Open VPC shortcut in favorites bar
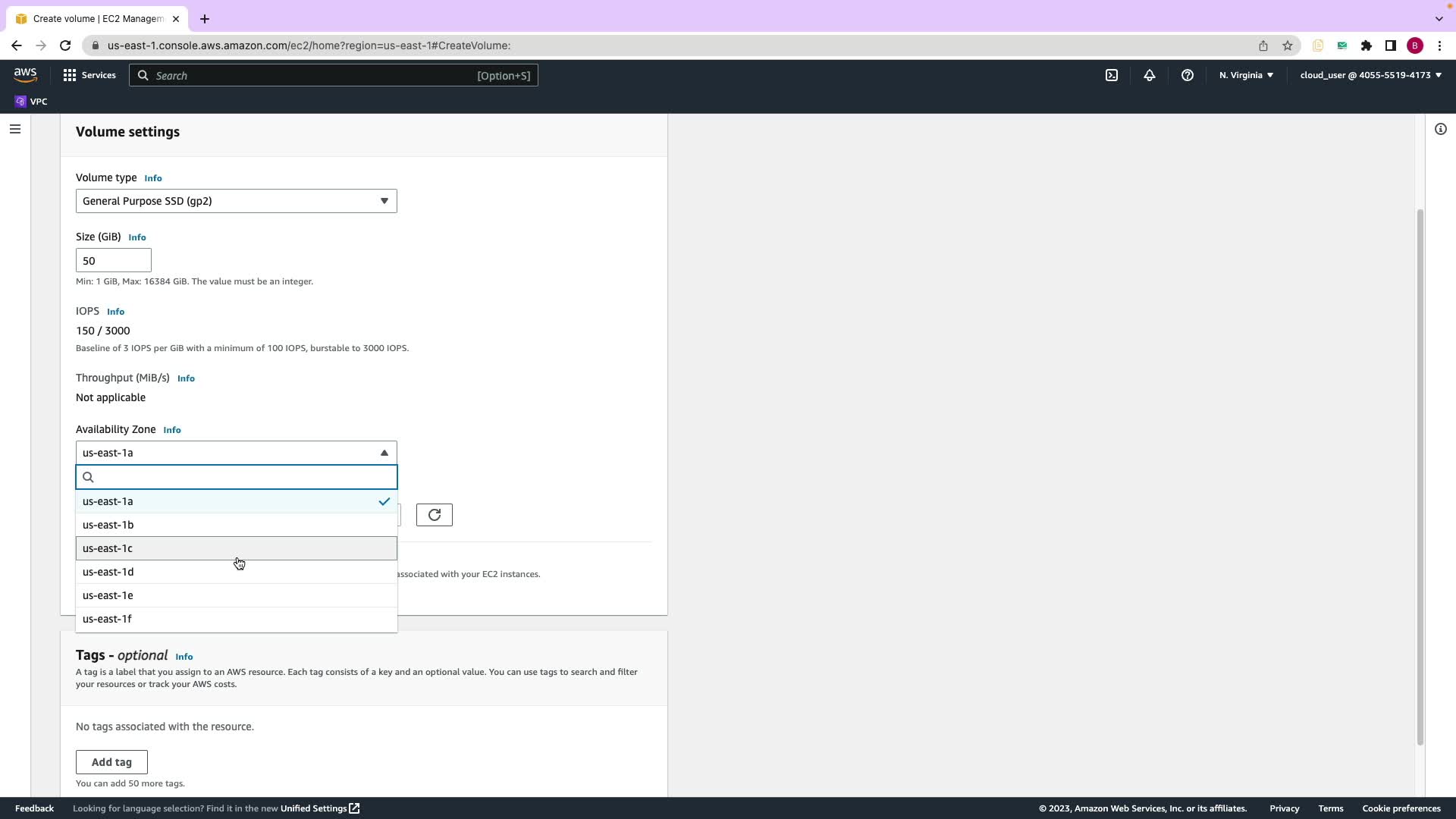This screenshot has width=1456, height=819. 31,102
